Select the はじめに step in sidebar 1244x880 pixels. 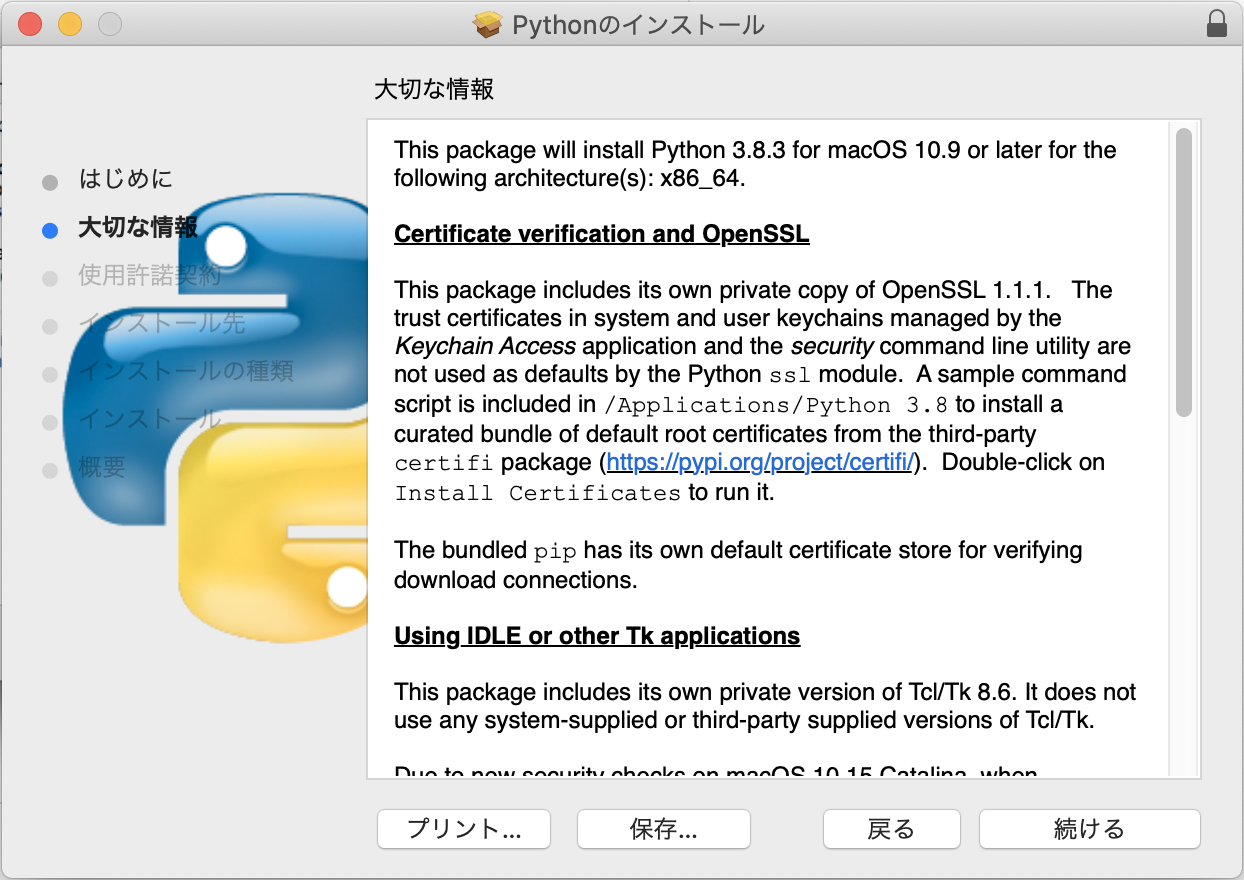(x=125, y=180)
